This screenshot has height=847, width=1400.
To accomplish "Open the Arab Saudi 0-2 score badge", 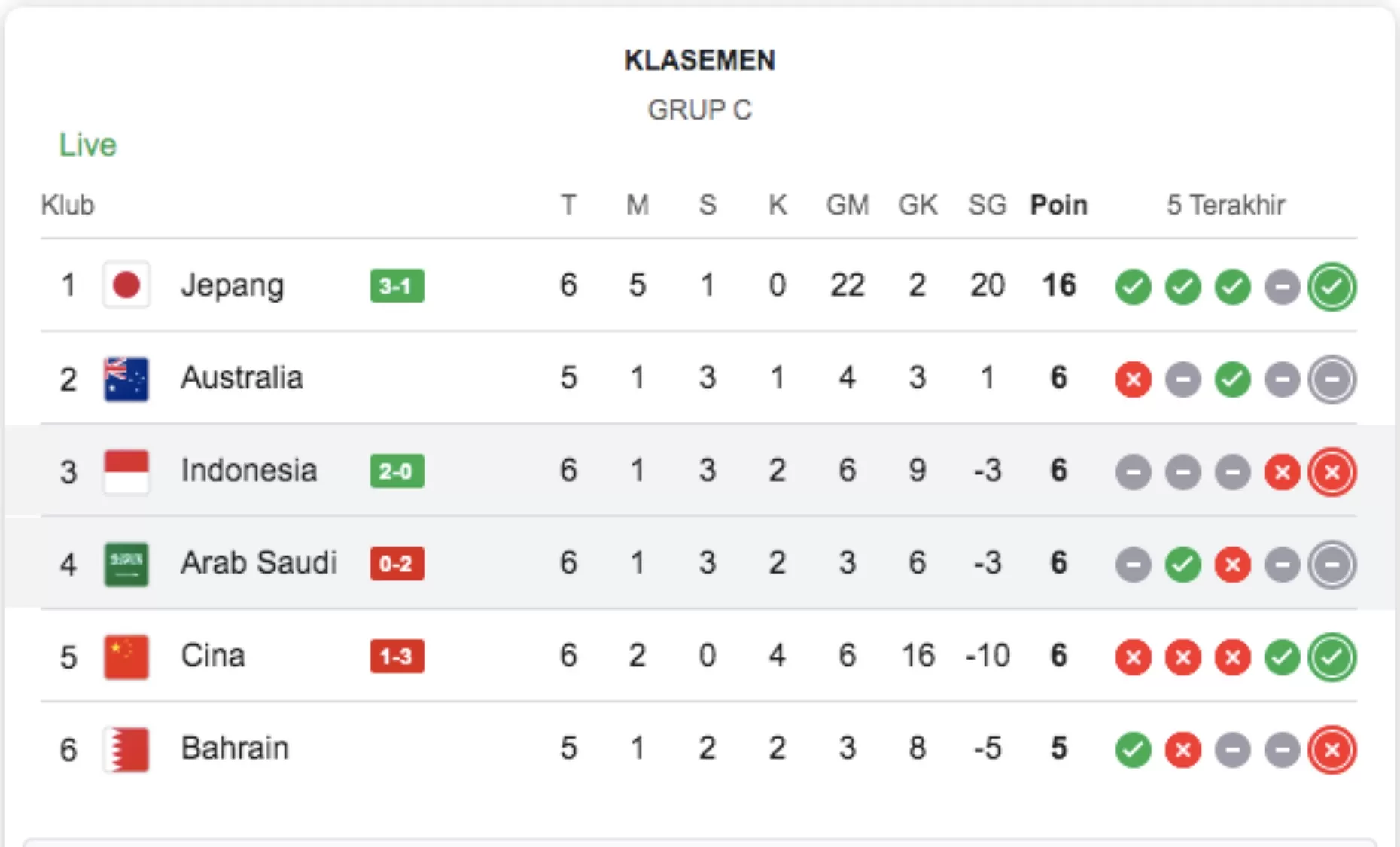I will (397, 564).
